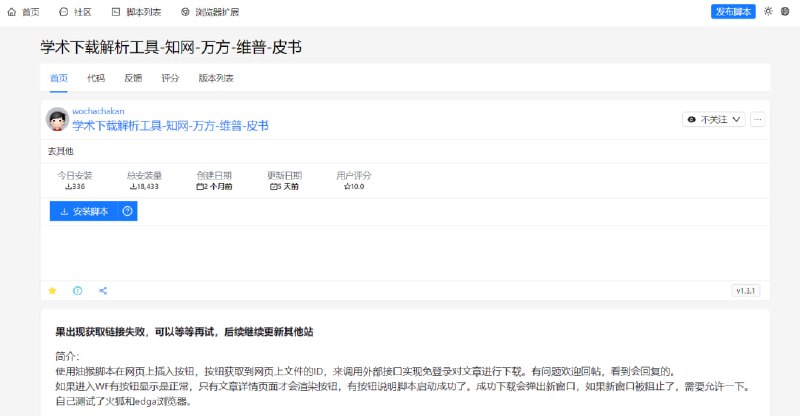Open the language globe icon
This screenshot has height=416, width=800.
[x=785, y=12]
